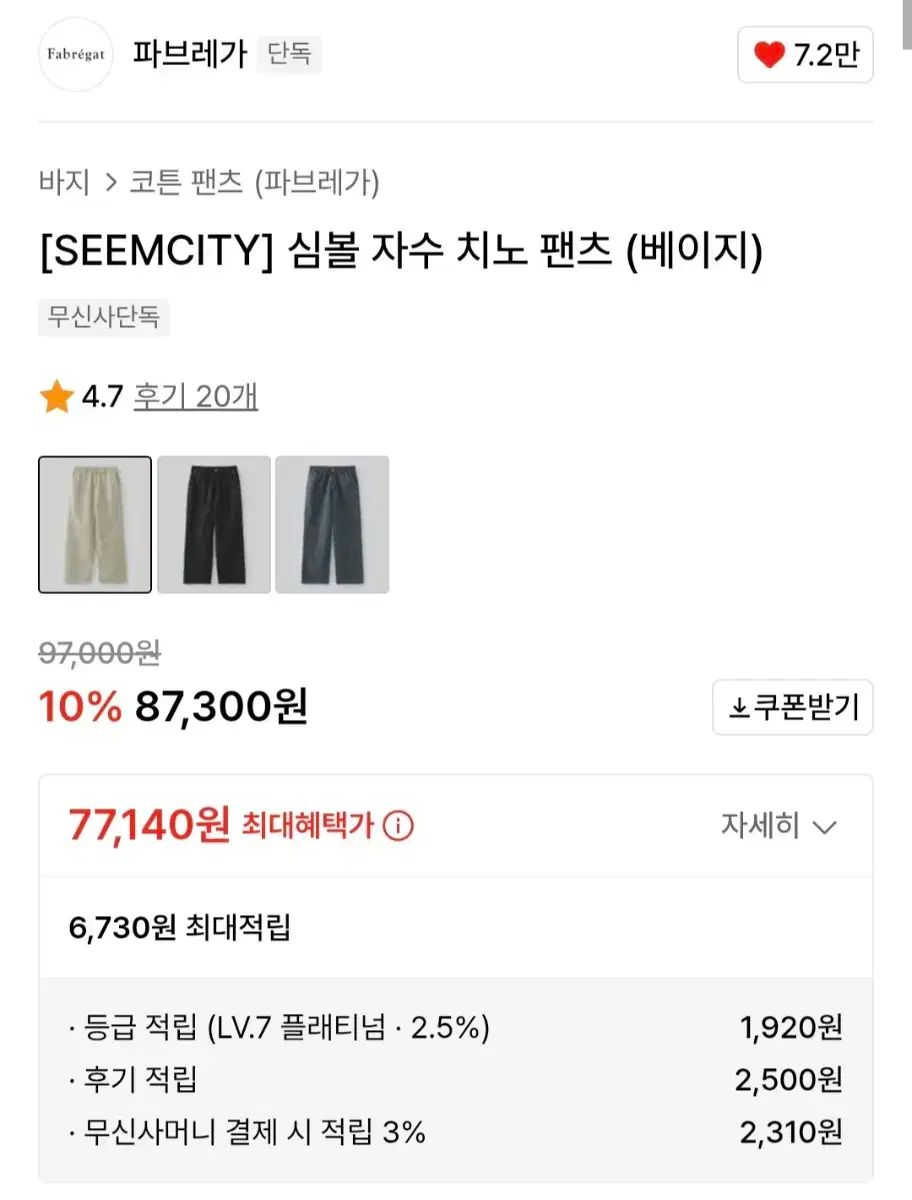The image size is (912, 1200).
Task: Tap the 등급 적립 LV.7 플래티넘 row
Action: [x=280, y=1026]
